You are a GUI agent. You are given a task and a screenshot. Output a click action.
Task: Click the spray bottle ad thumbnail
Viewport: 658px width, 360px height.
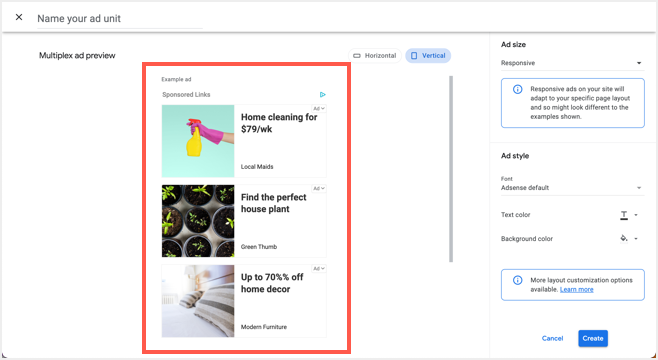coord(198,141)
